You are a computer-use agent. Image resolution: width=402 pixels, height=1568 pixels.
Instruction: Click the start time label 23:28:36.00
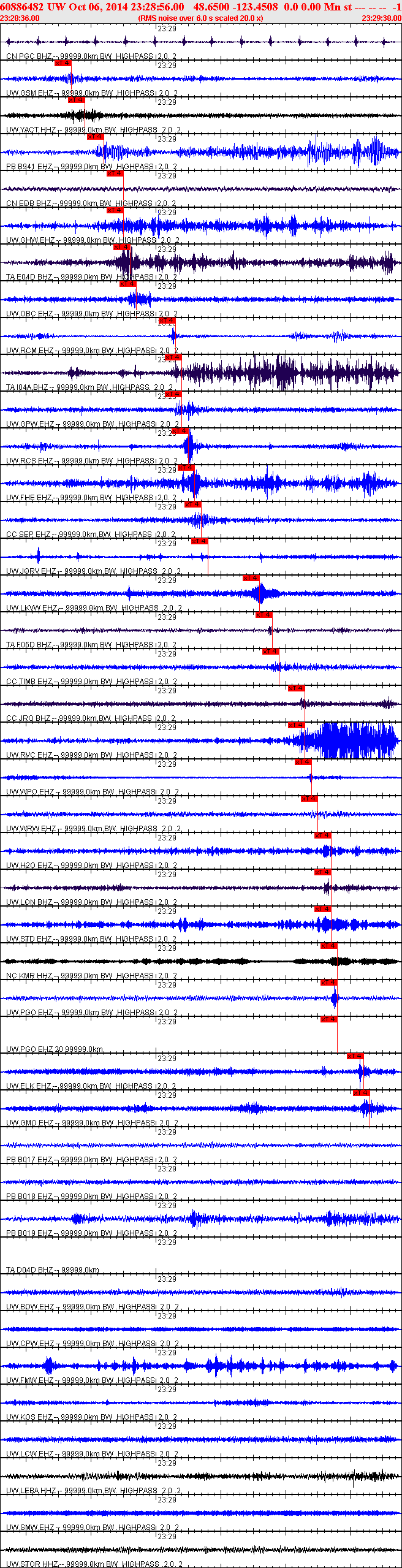click(20, 18)
